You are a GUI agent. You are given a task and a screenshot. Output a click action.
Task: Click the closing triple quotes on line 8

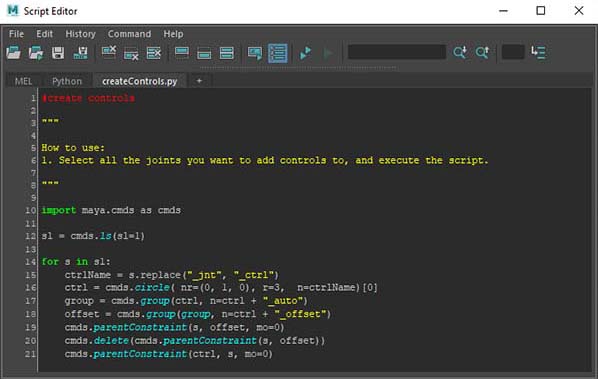pos(50,183)
